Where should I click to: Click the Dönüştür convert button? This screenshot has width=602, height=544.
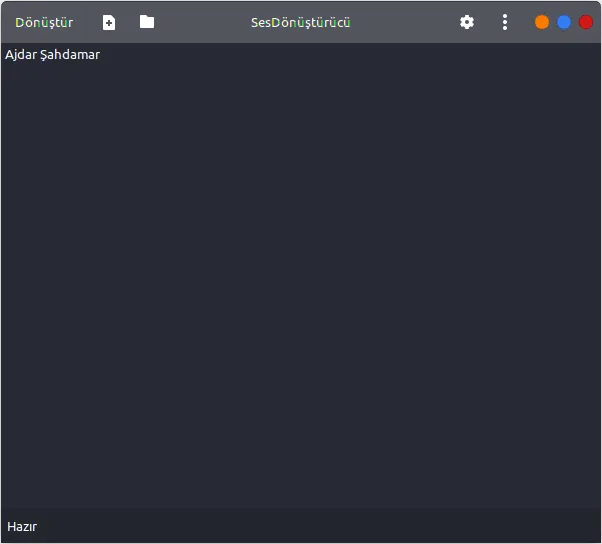[44, 23]
